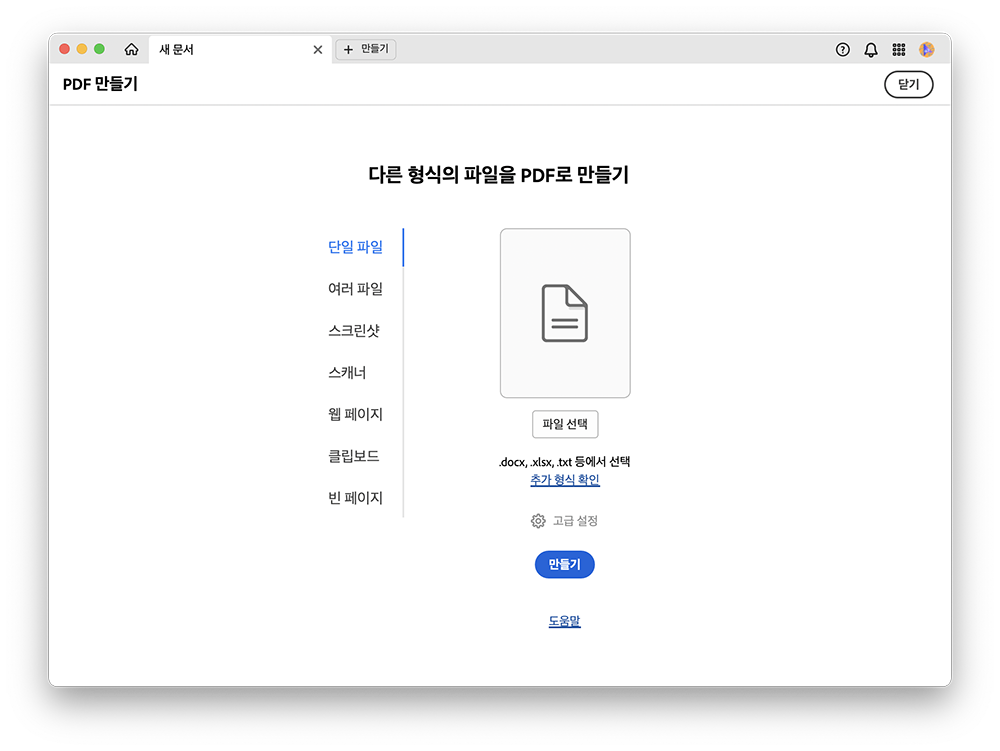Click the 파일 선택 button
Image resolution: width=1000 pixels, height=751 pixels.
pos(565,424)
